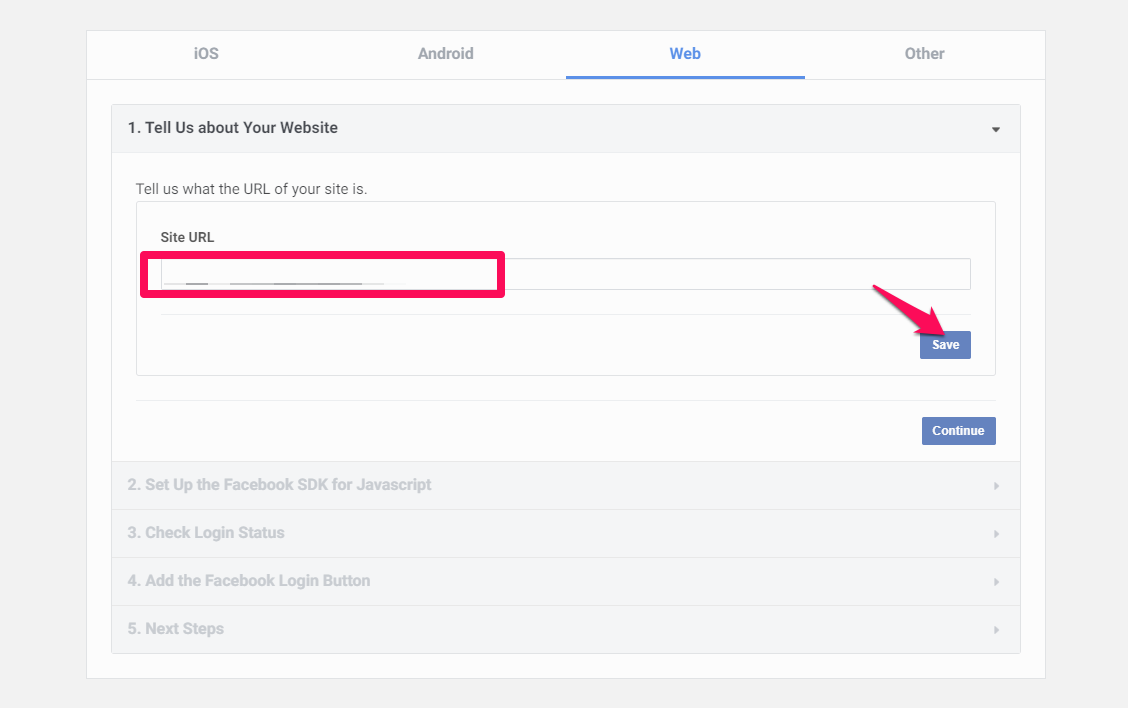Click the "Site URL" label
The width and height of the screenshot is (1128, 708).
coord(186,237)
